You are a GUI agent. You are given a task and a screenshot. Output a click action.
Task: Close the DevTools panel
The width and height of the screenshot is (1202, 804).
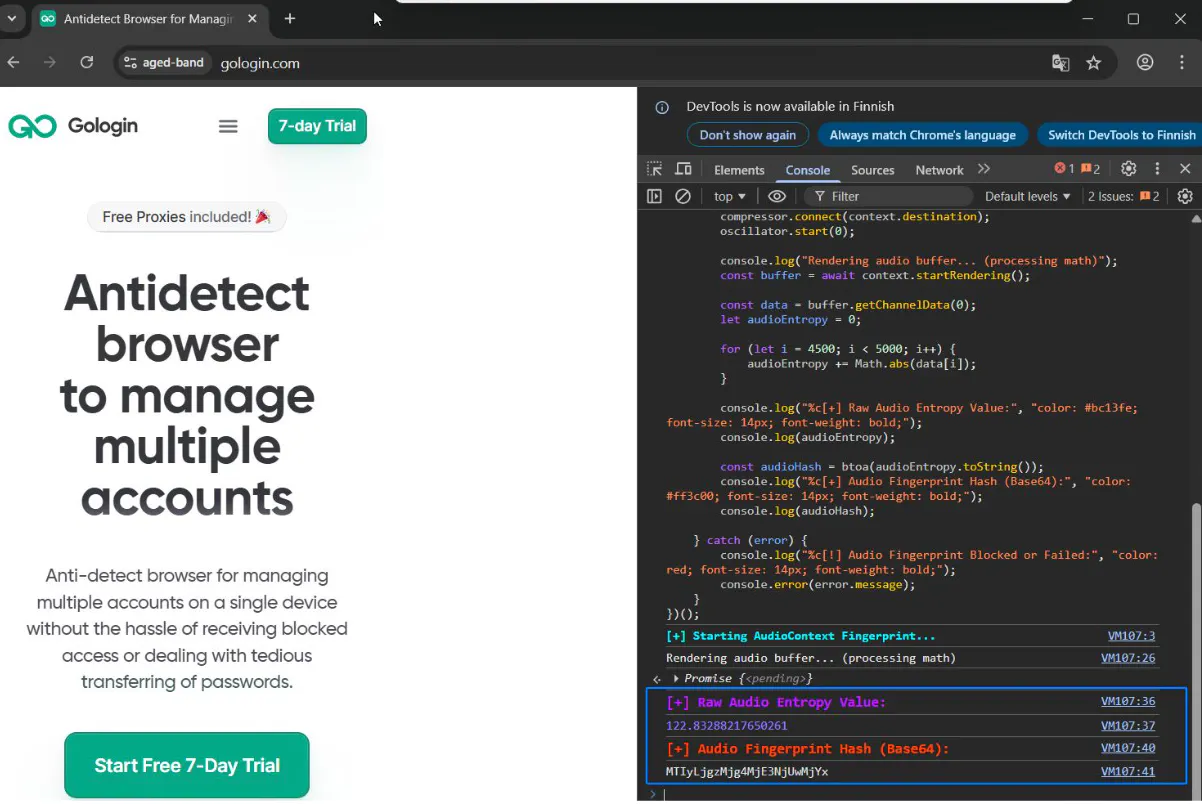point(1185,169)
